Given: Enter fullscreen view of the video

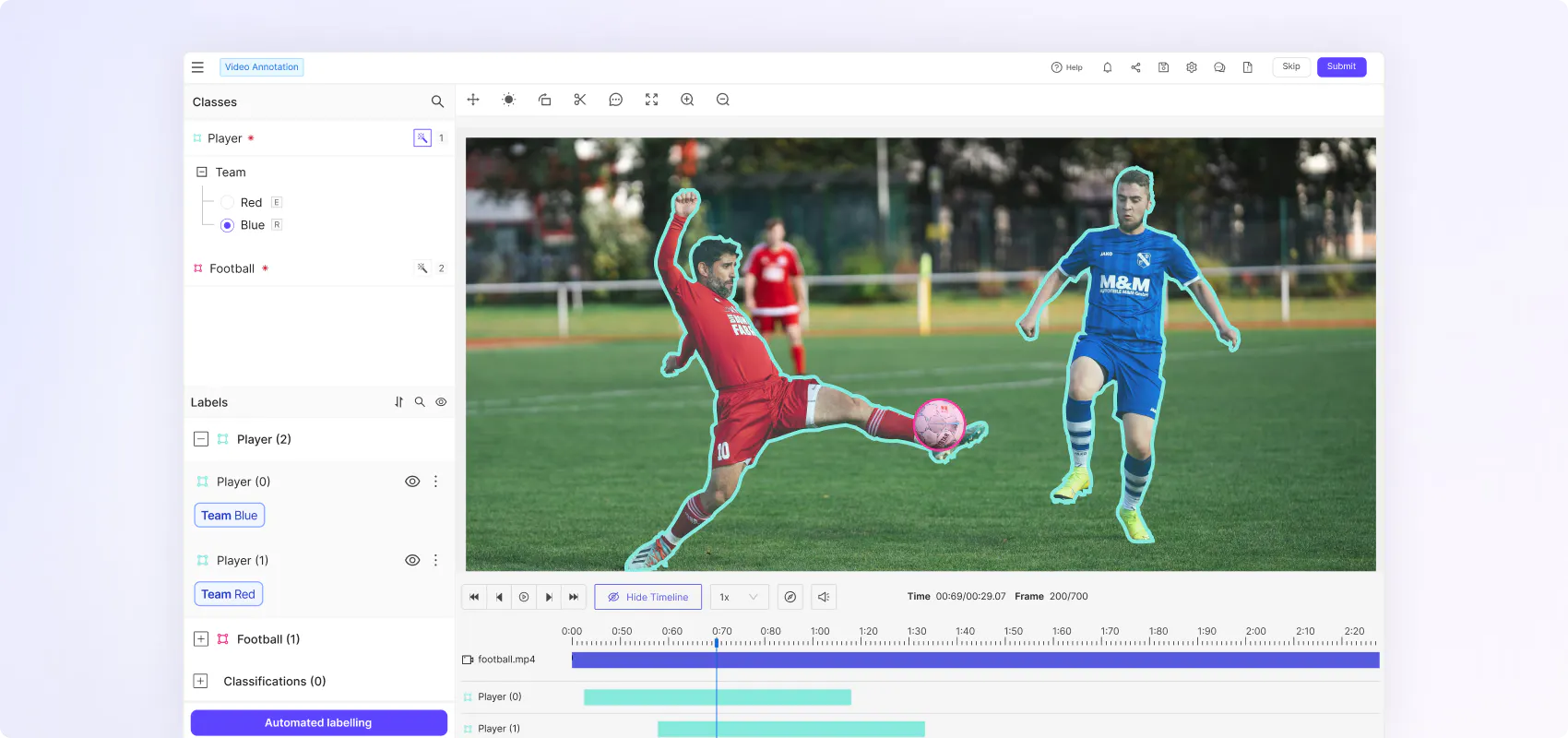Looking at the screenshot, I should click(x=651, y=100).
